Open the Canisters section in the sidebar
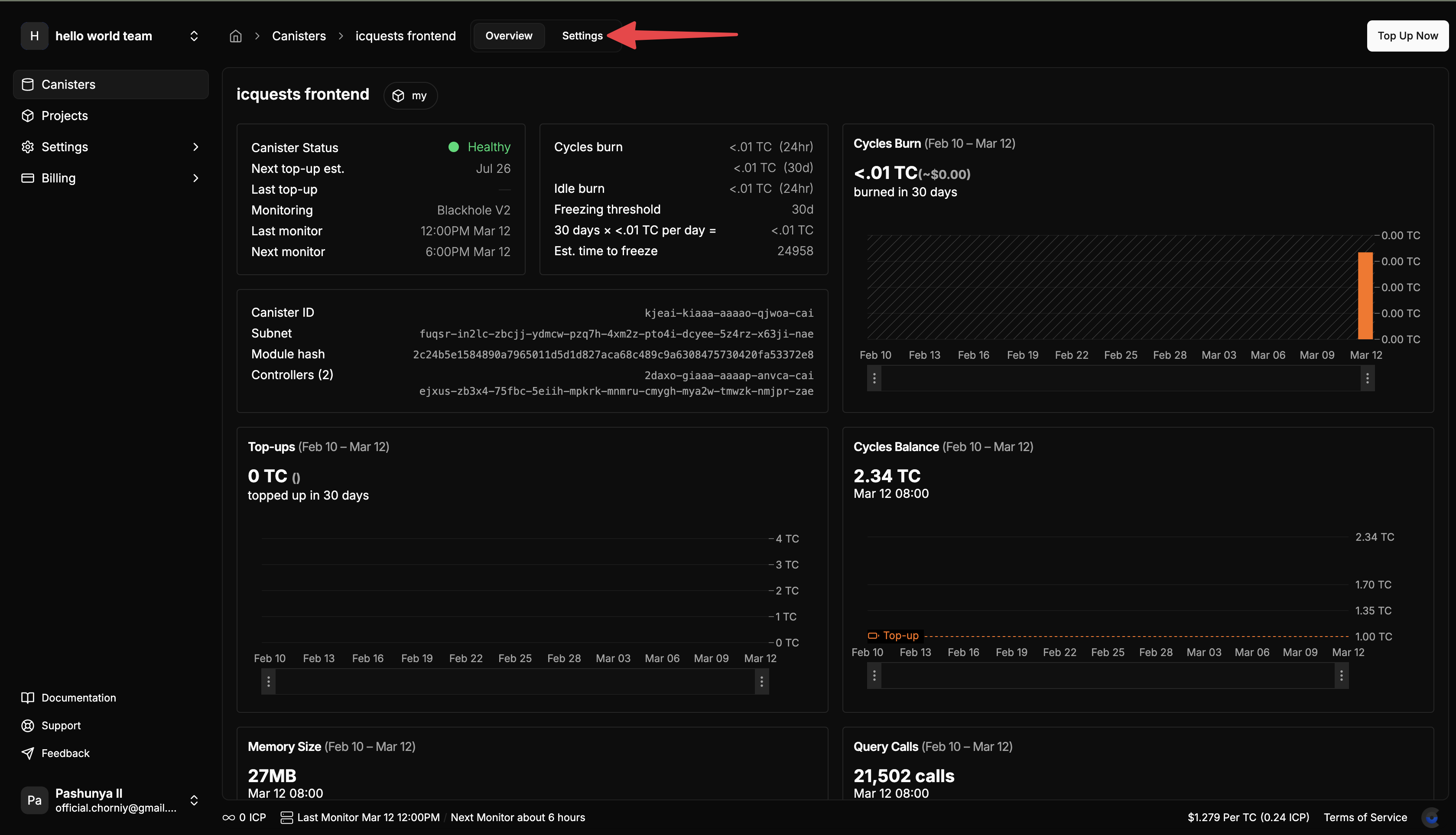The image size is (1456, 835). click(68, 84)
